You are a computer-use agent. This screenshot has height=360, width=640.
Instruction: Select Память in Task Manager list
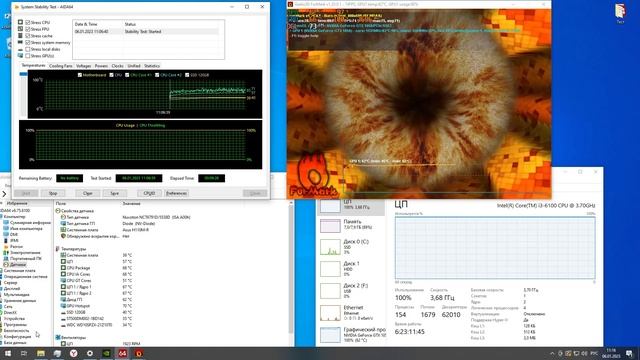point(351,225)
